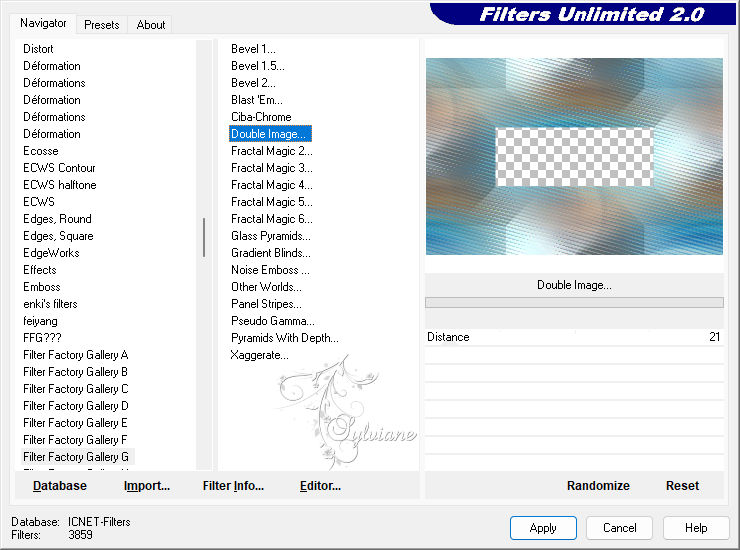Open the About tab
This screenshot has width=740, height=550.
151,25
